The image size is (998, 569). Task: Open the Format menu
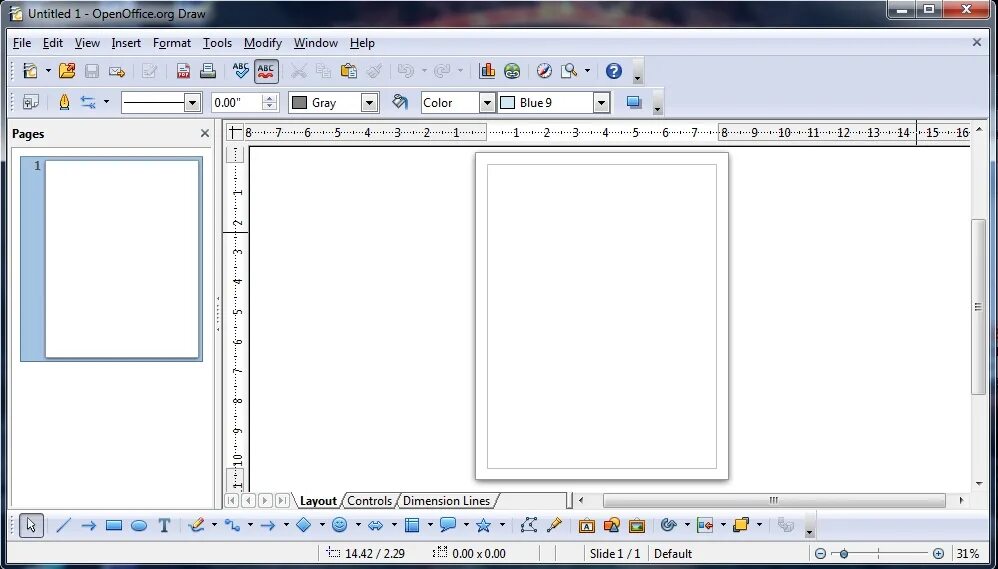coord(172,43)
